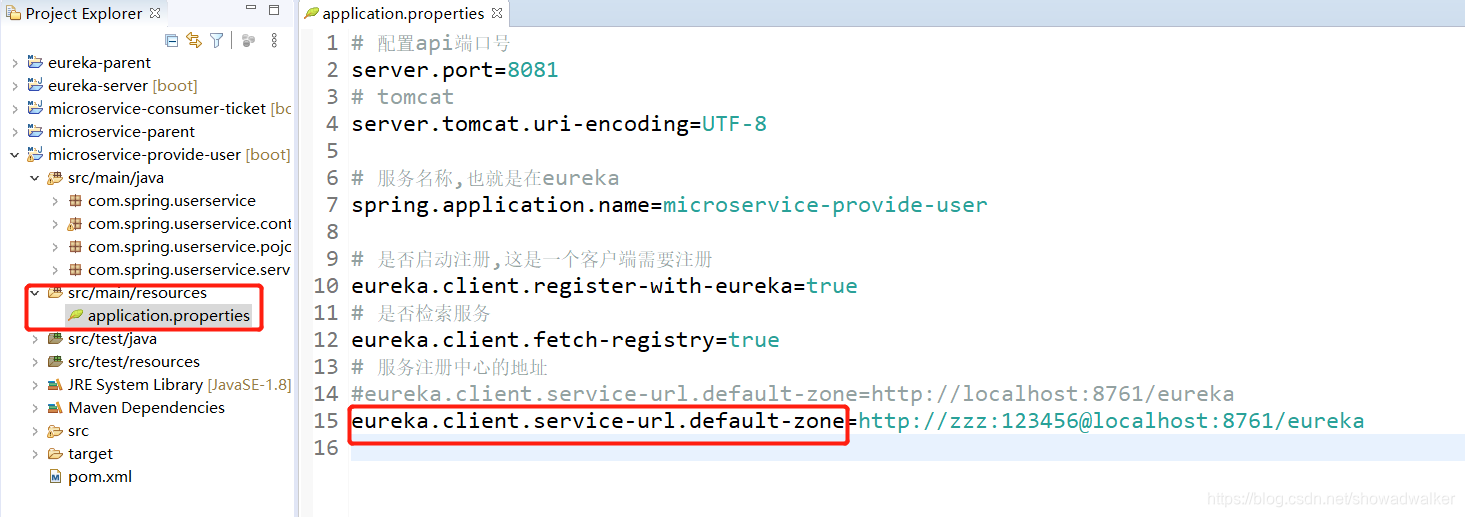1465x517 pixels.
Task: Minimize the Project Explorer panel
Action: 250,11
